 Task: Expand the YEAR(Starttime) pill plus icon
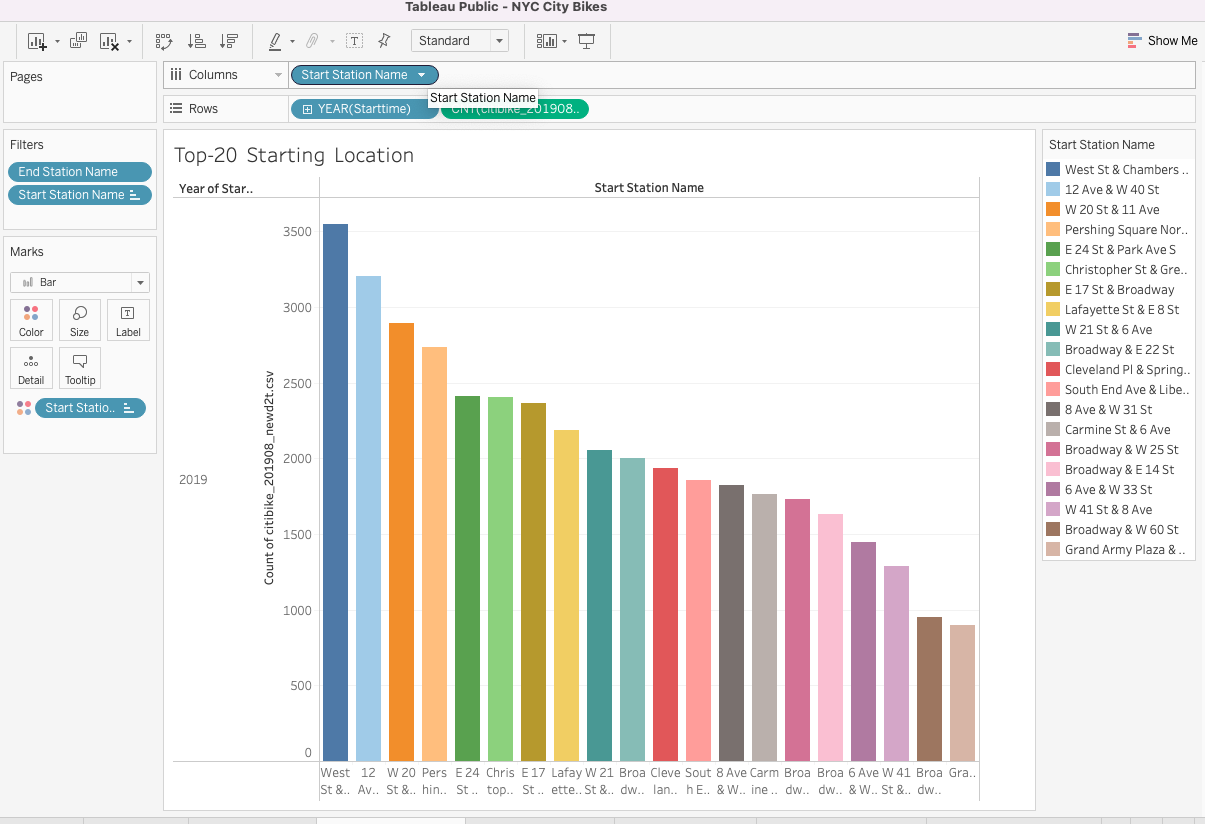click(307, 109)
